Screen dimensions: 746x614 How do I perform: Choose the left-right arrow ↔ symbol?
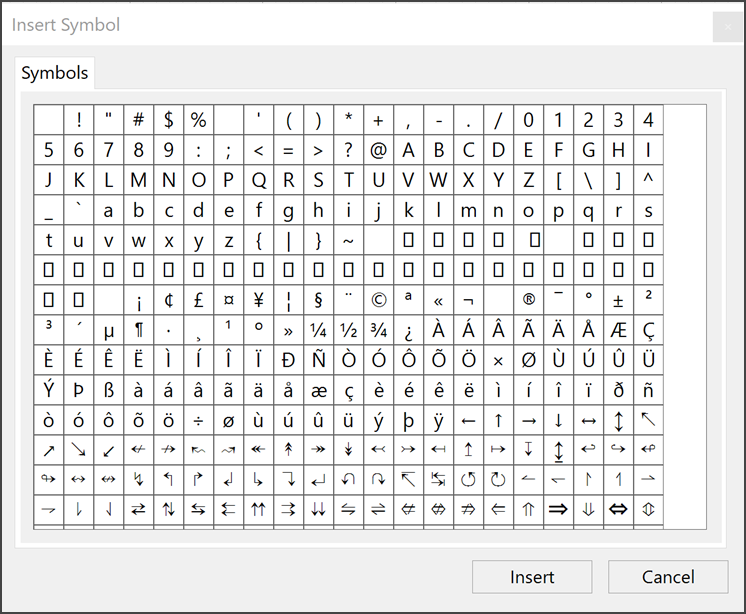[x=588, y=420]
